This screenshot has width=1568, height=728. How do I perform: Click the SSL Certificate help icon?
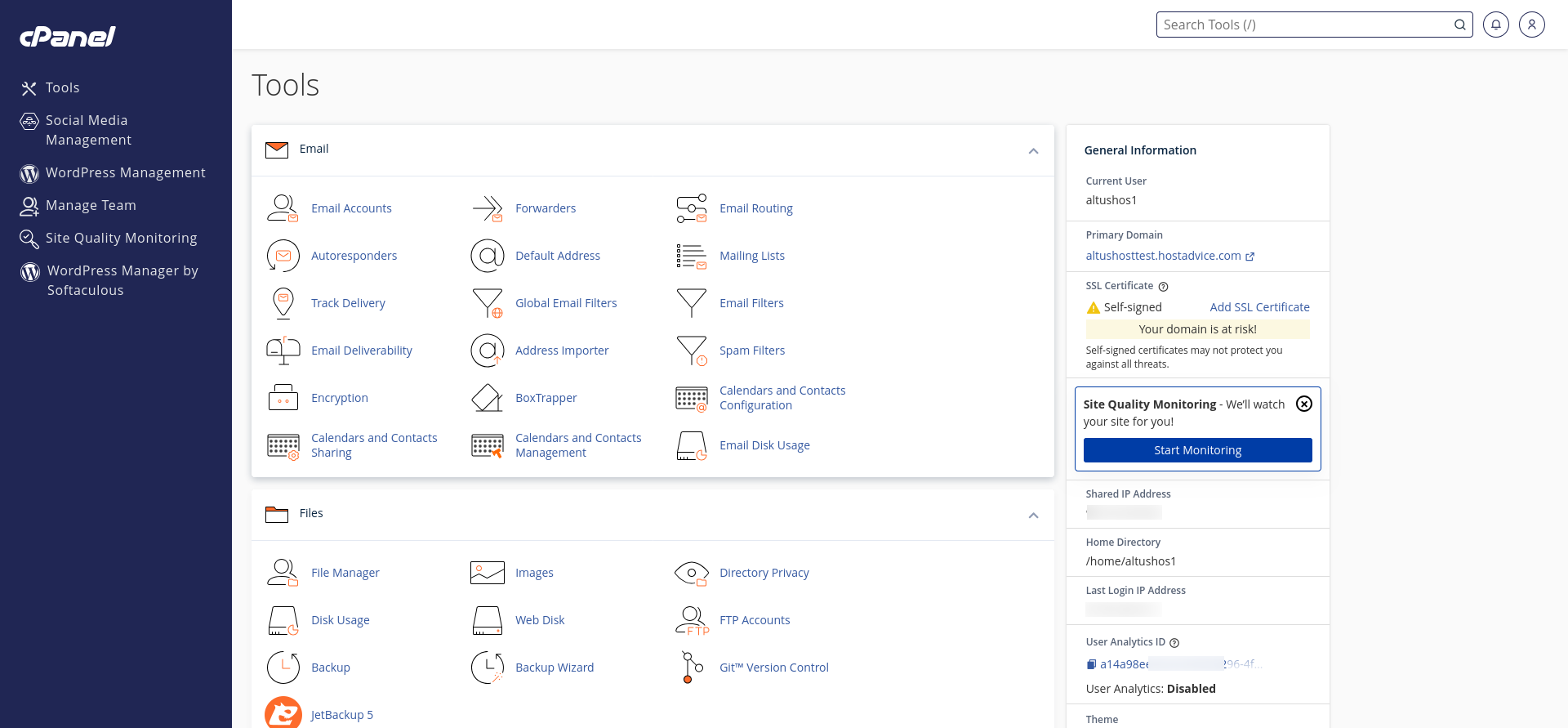click(1164, 287)
